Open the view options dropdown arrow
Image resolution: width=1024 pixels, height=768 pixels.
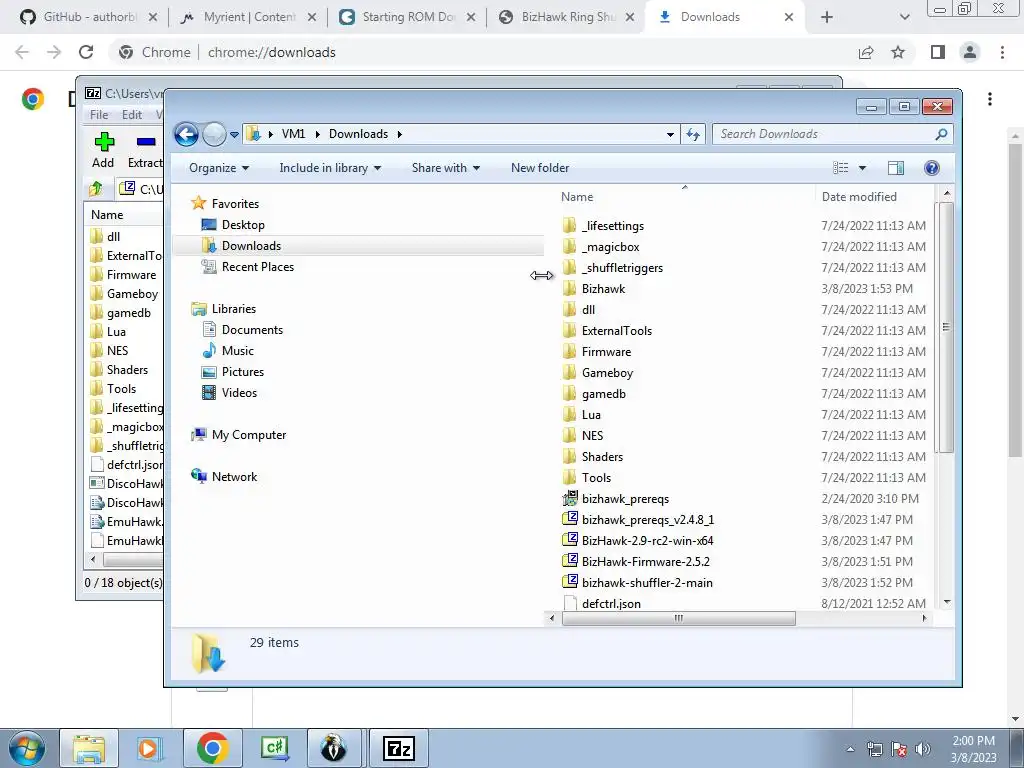(x=862, y=168)
